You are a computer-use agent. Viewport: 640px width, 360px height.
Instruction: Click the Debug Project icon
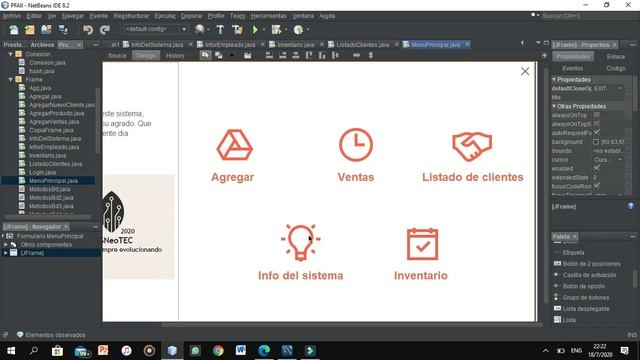click(x=276, y=30)
